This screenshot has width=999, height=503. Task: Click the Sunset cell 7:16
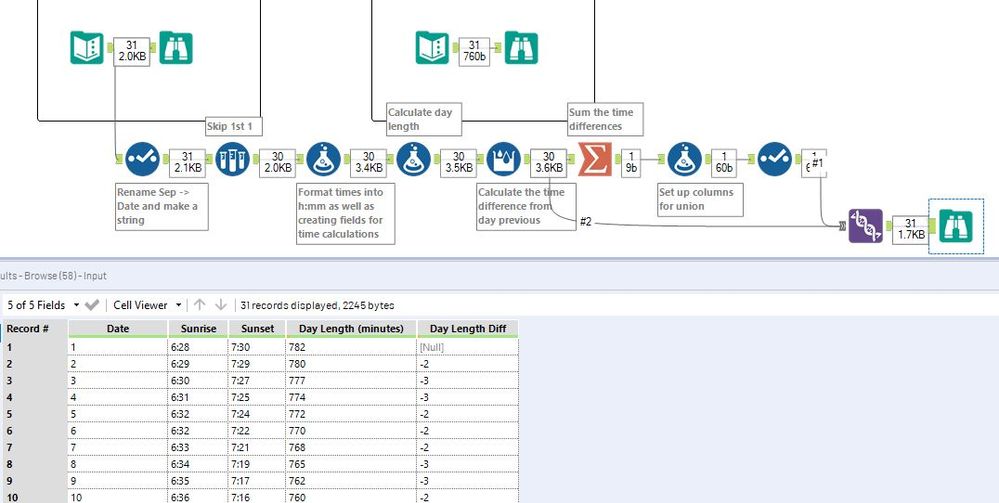(x=257, y=497)
